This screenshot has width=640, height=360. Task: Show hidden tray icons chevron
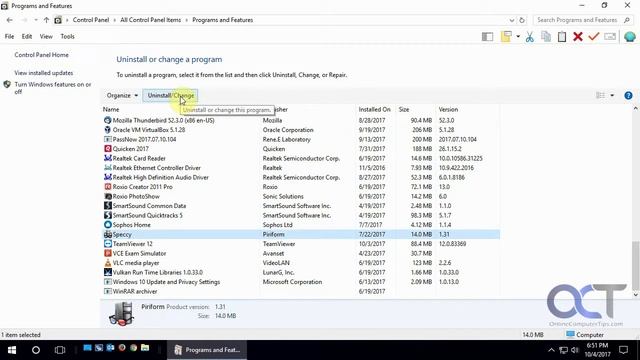click(x=551, y=350)
